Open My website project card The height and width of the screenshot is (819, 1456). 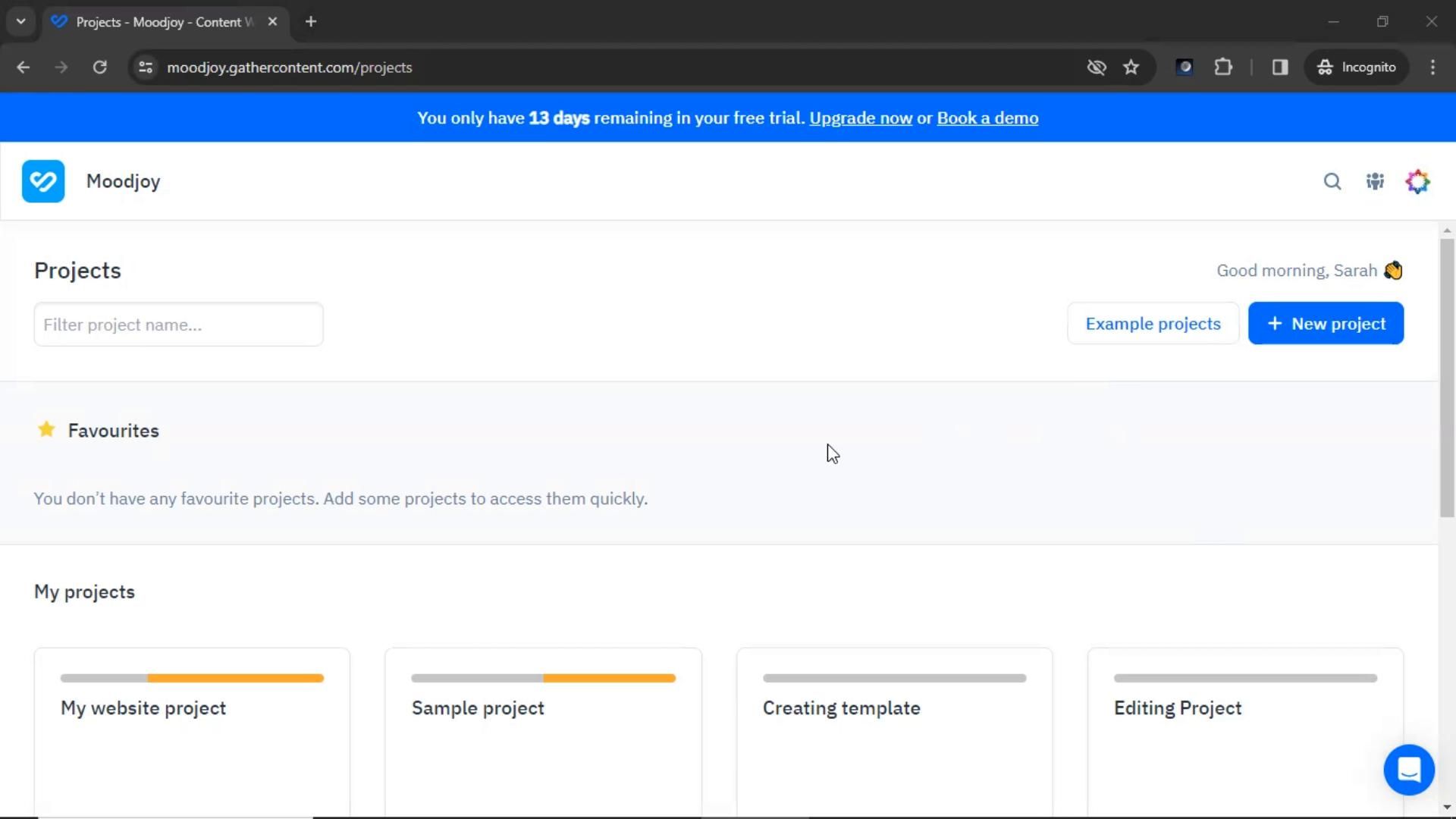tap(192, 732)
